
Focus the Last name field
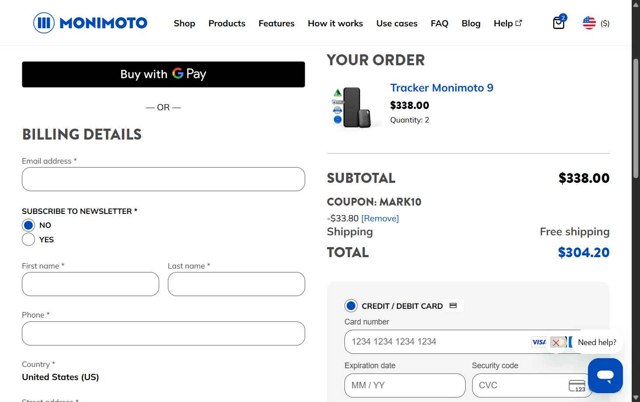point(236,284)
